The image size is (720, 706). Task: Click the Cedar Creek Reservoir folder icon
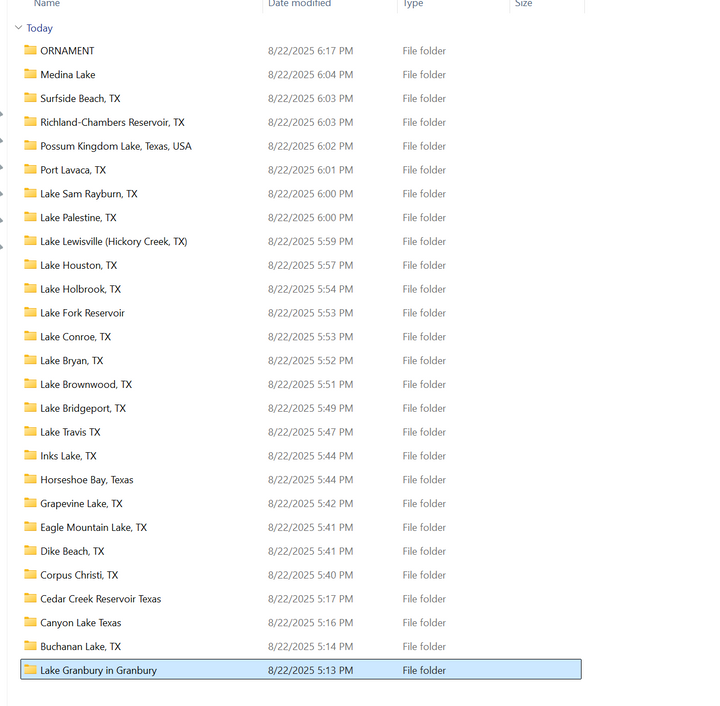point(30,599)
